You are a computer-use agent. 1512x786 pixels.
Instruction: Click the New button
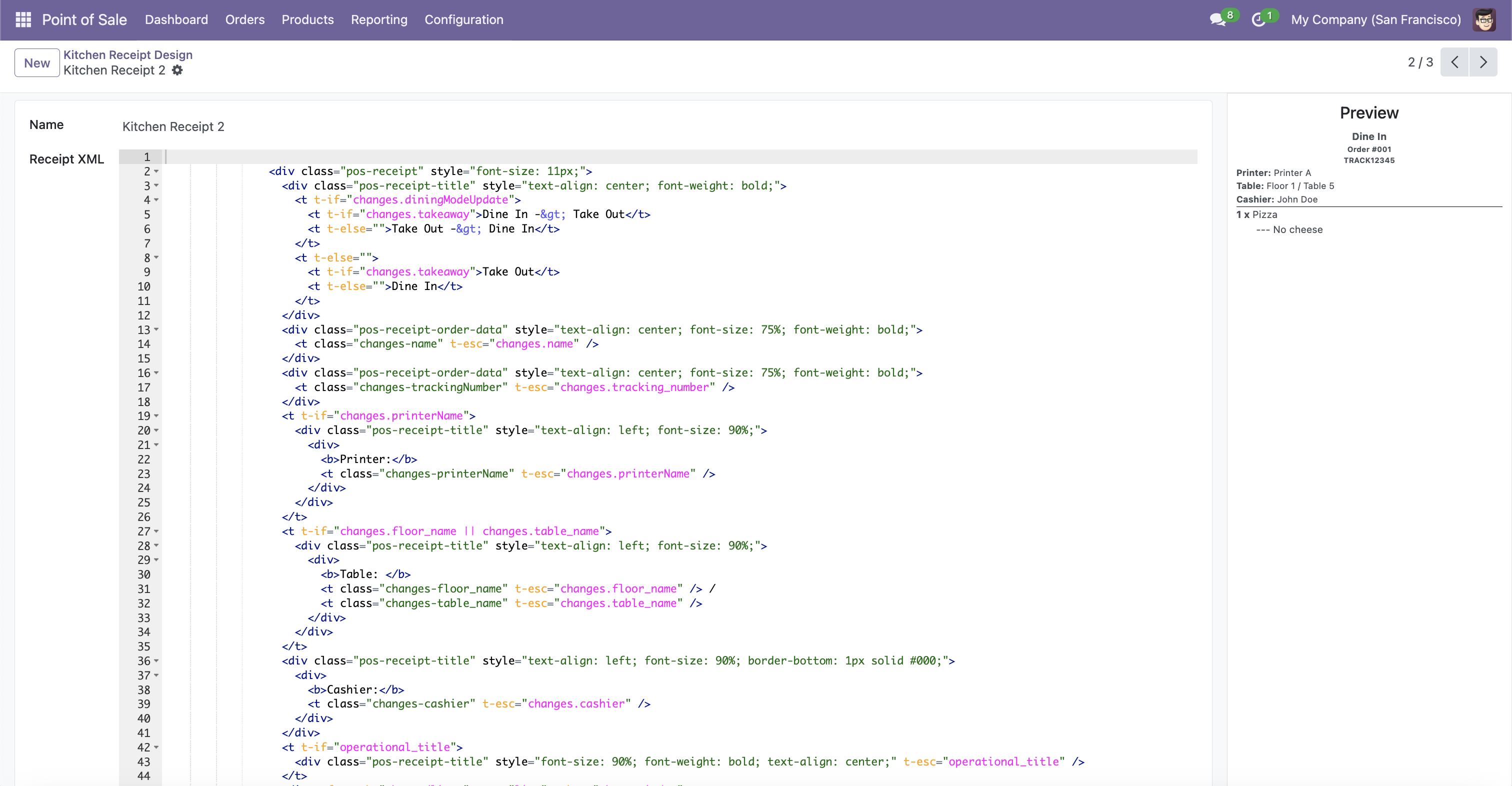pyautogui.click(x=37, y=63)
